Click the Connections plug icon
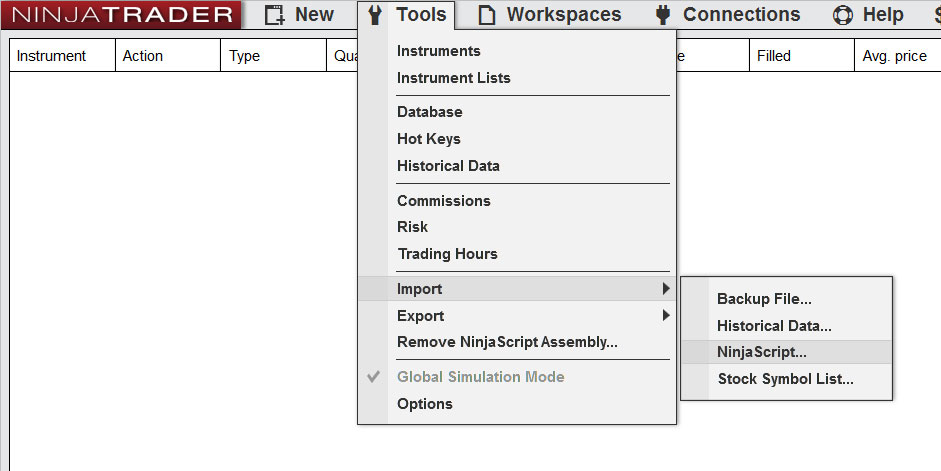Image resolution: width=941 pixels, height=471 pixels. (663, 15)
